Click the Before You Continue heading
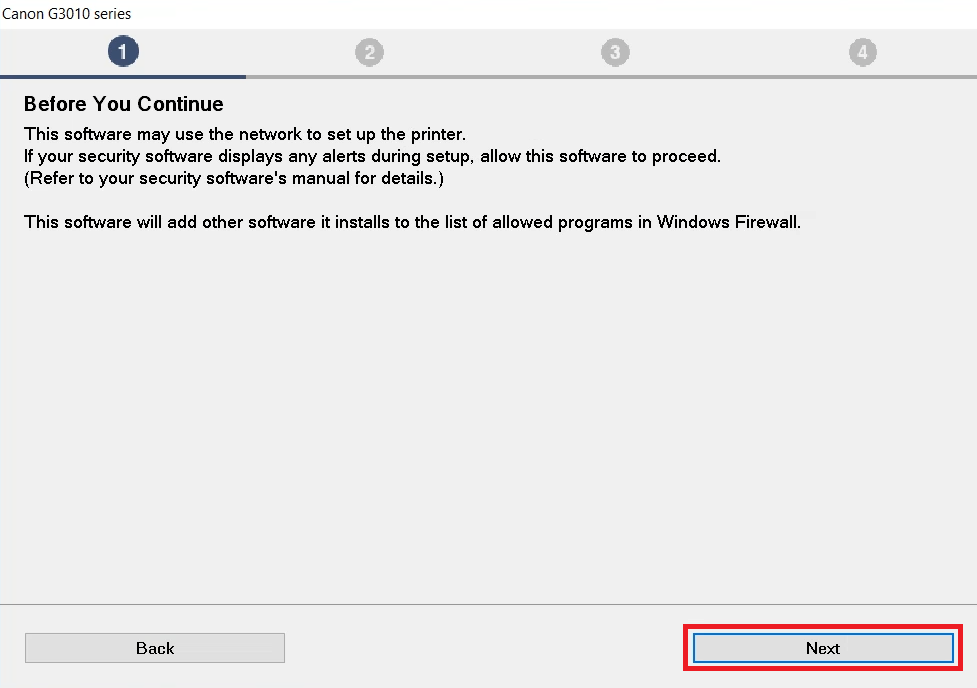 [123, 103]
